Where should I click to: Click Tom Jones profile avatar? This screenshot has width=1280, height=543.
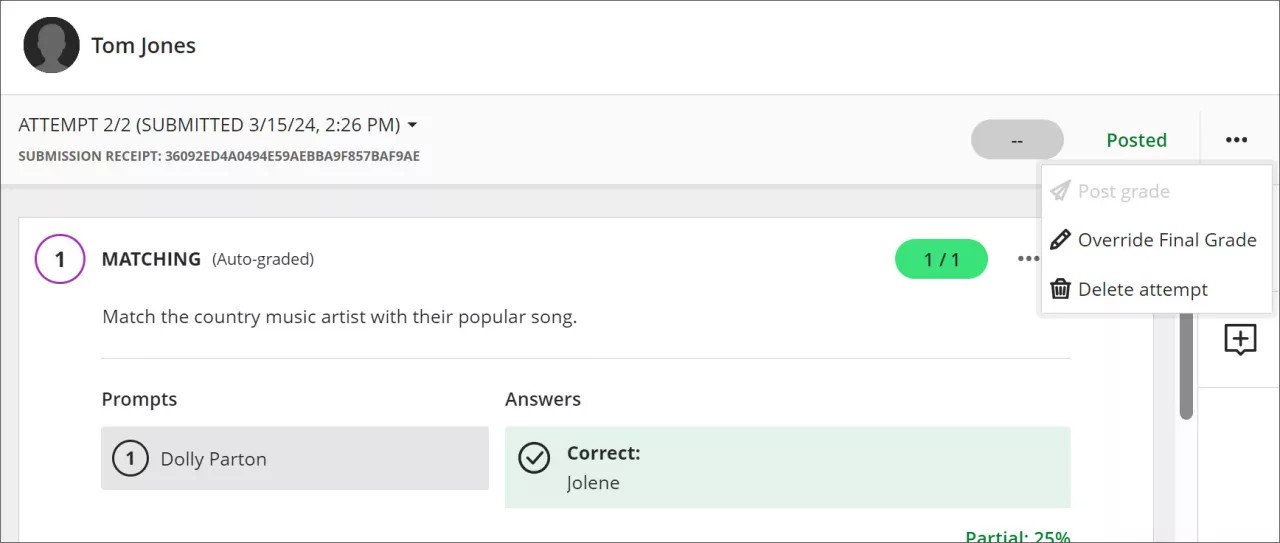[x=51, y=45]
